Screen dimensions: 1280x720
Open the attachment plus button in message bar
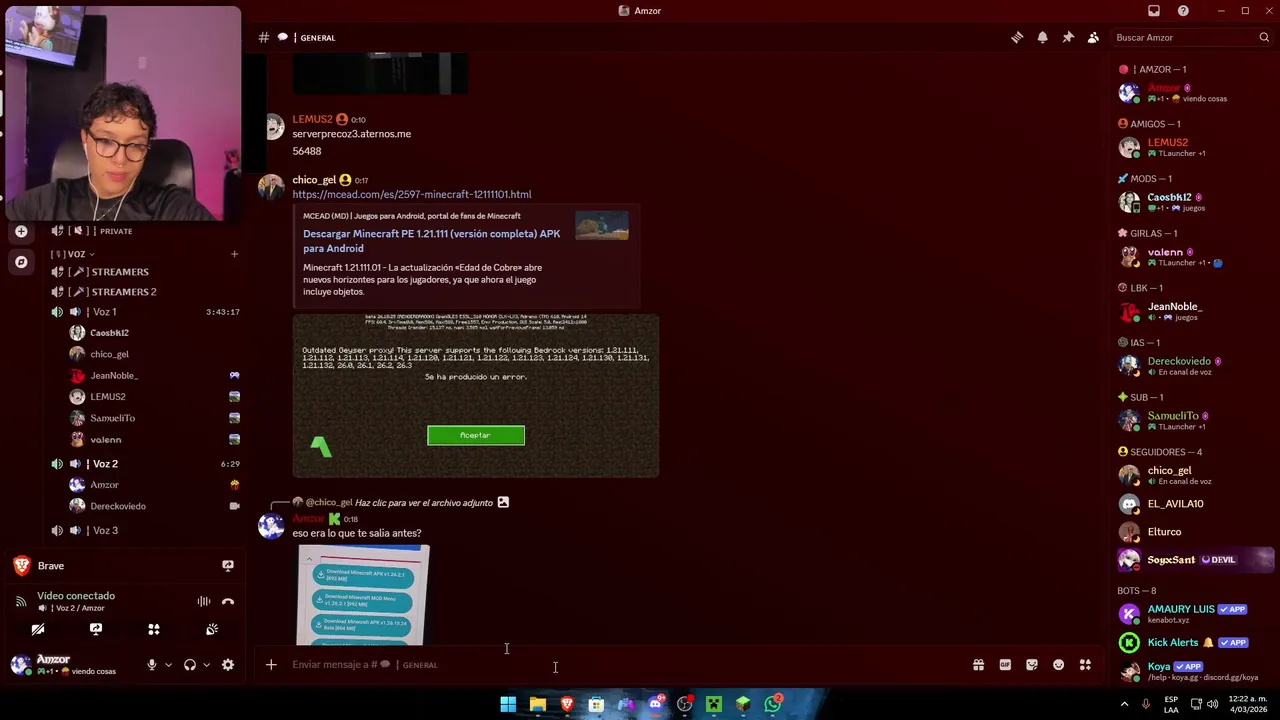(271, 664)
